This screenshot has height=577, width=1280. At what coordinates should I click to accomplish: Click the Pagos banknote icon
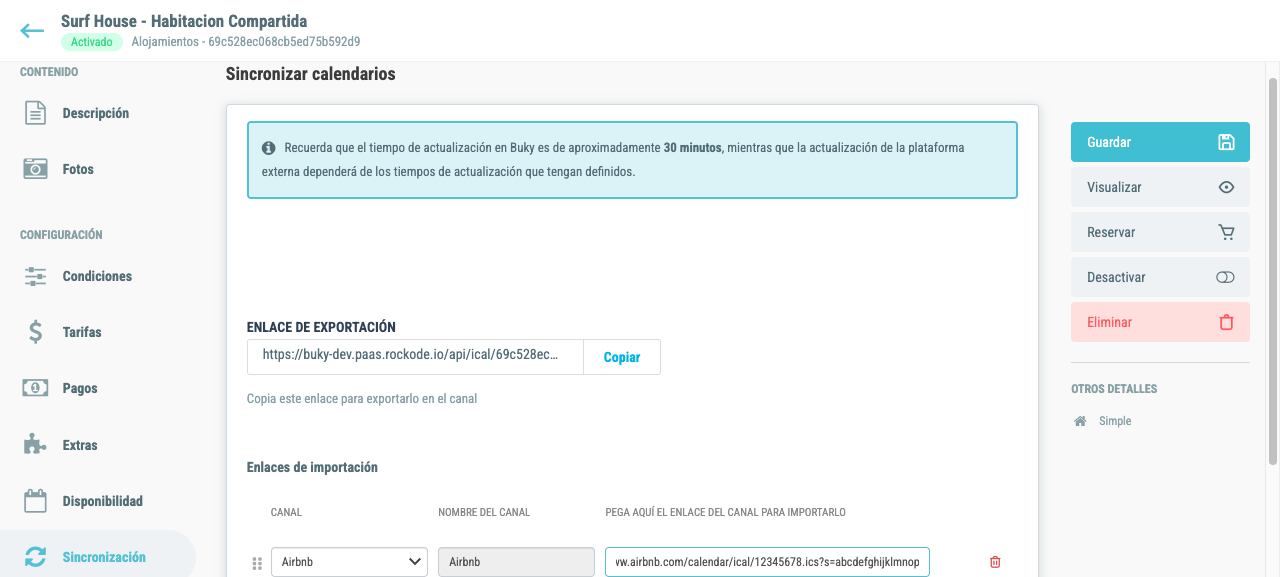click(x=35, y=388)
